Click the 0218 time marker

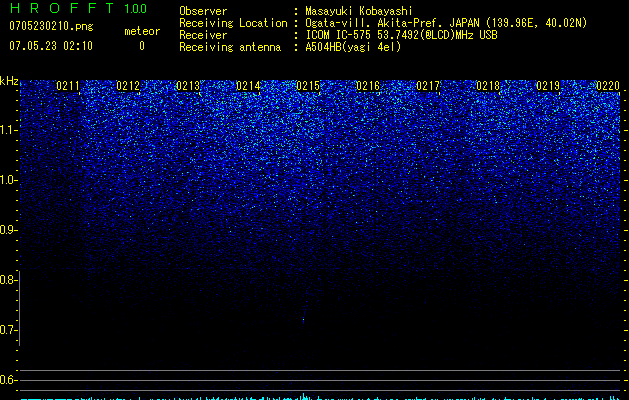point(488,86)
